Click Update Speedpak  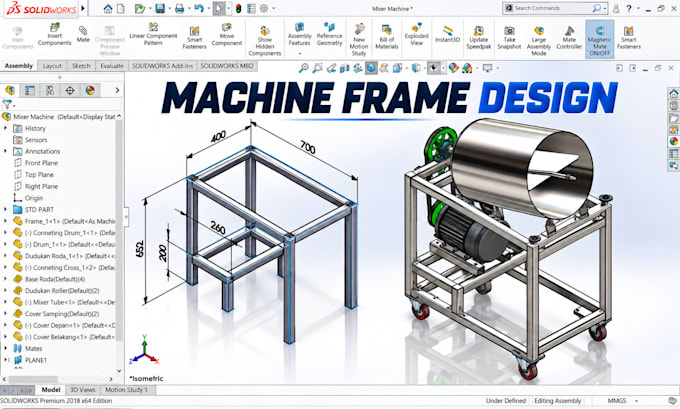pos(478,37)
